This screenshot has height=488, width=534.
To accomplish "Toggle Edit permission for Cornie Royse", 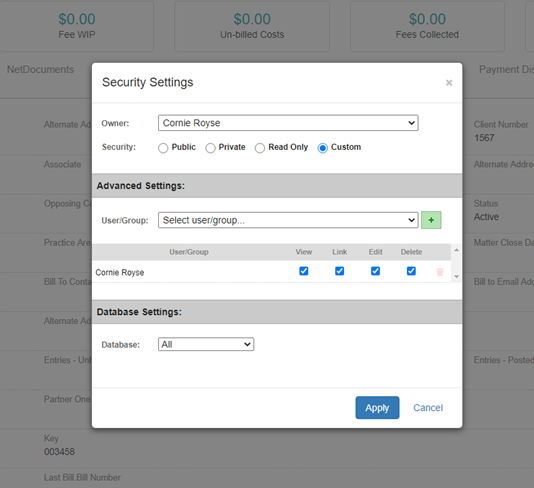I will point(375,271).
